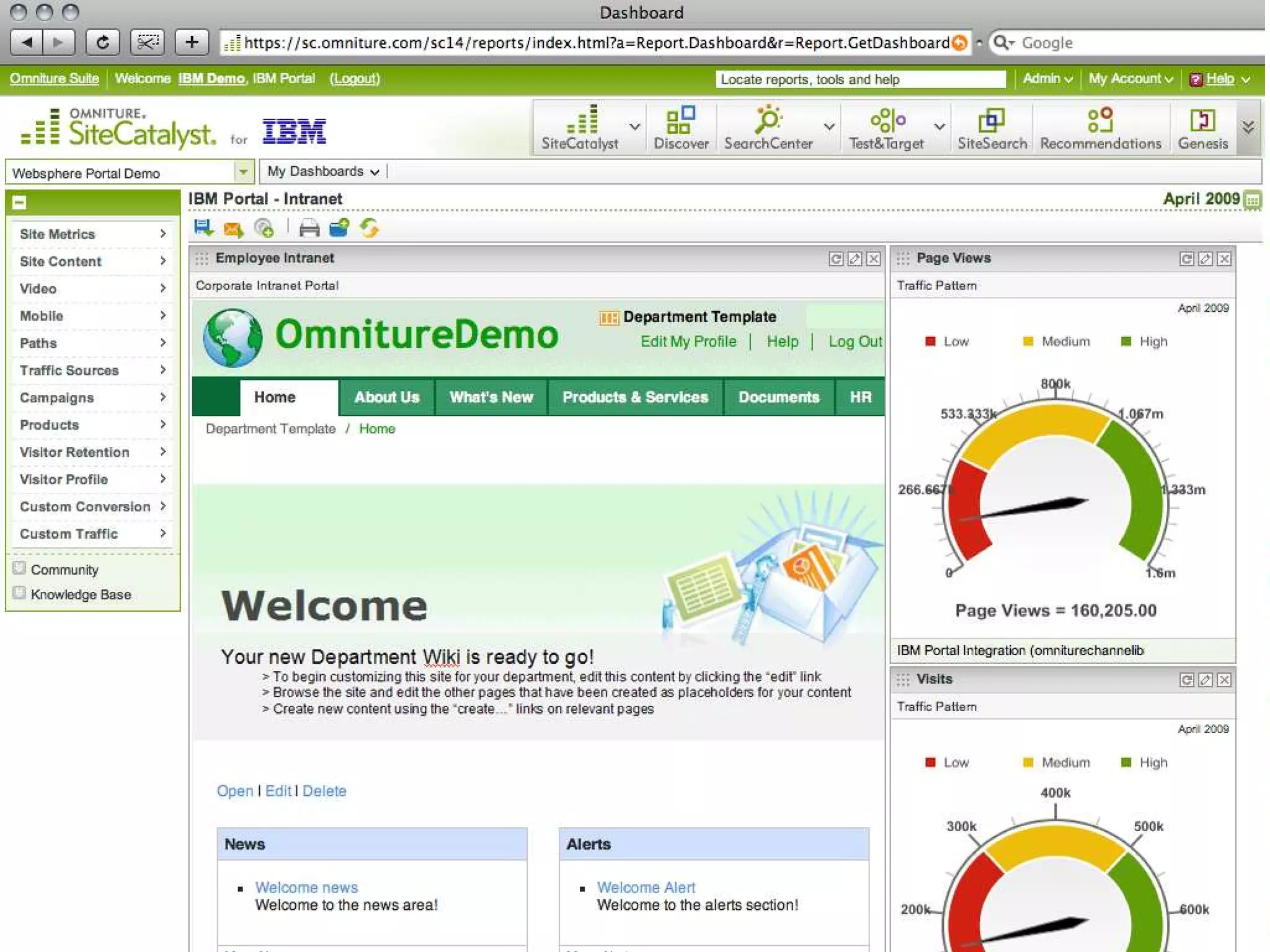Open the SiteCatalyst dropdown arrow
1270x952 pixels.
tap(634, 126)
